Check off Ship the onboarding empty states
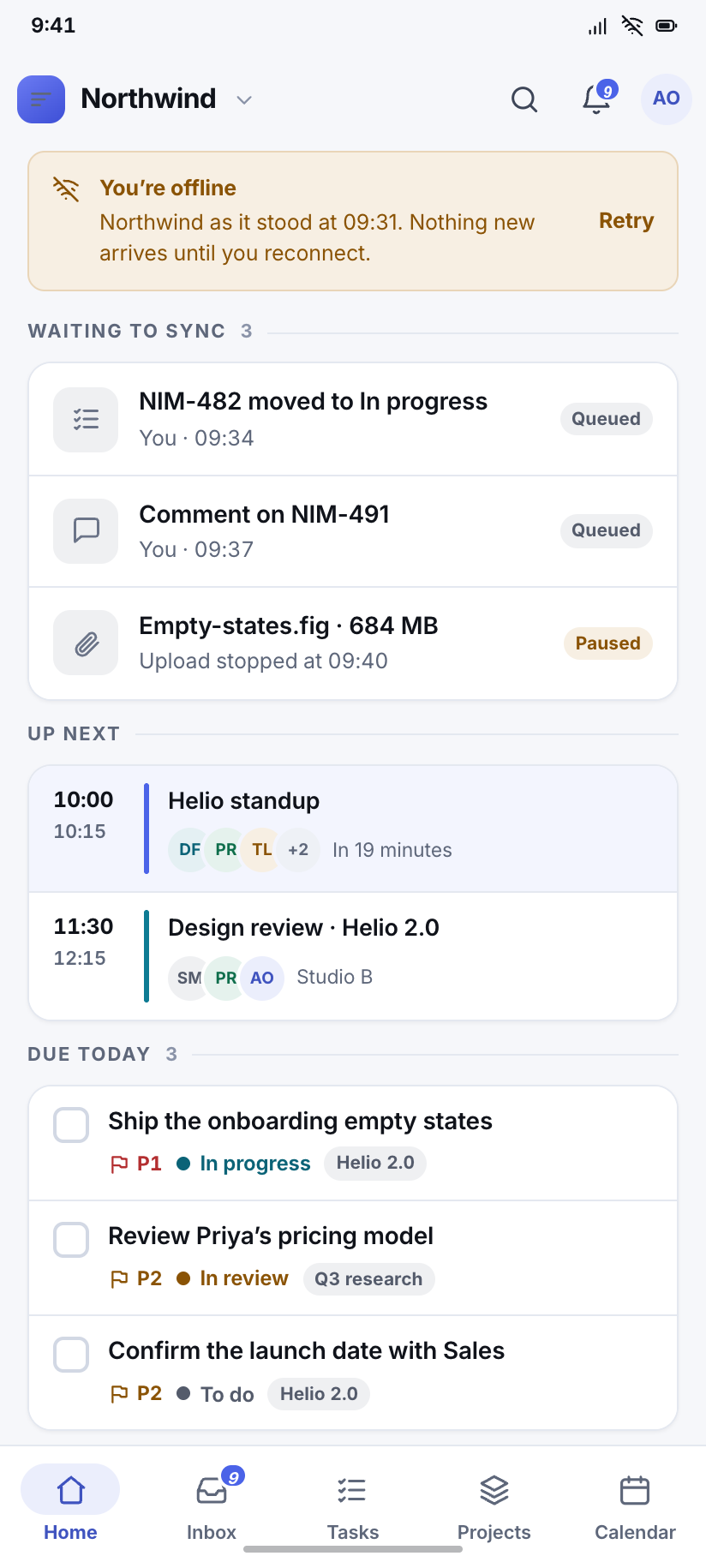706x1568 pixels. pos(71,1125)
